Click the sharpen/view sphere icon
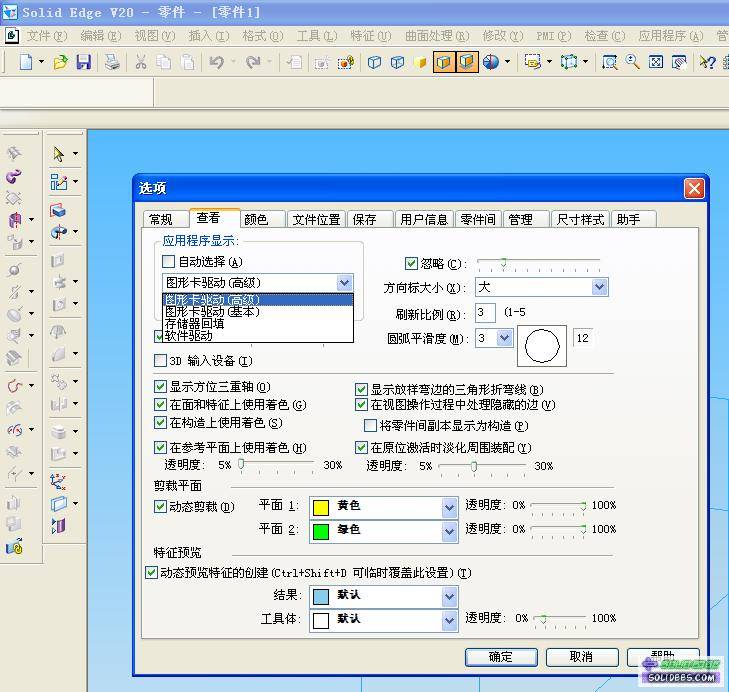Image resolution: width=729 pixels, height=692 pixels. pyautogui.click(x=491, y=62)
